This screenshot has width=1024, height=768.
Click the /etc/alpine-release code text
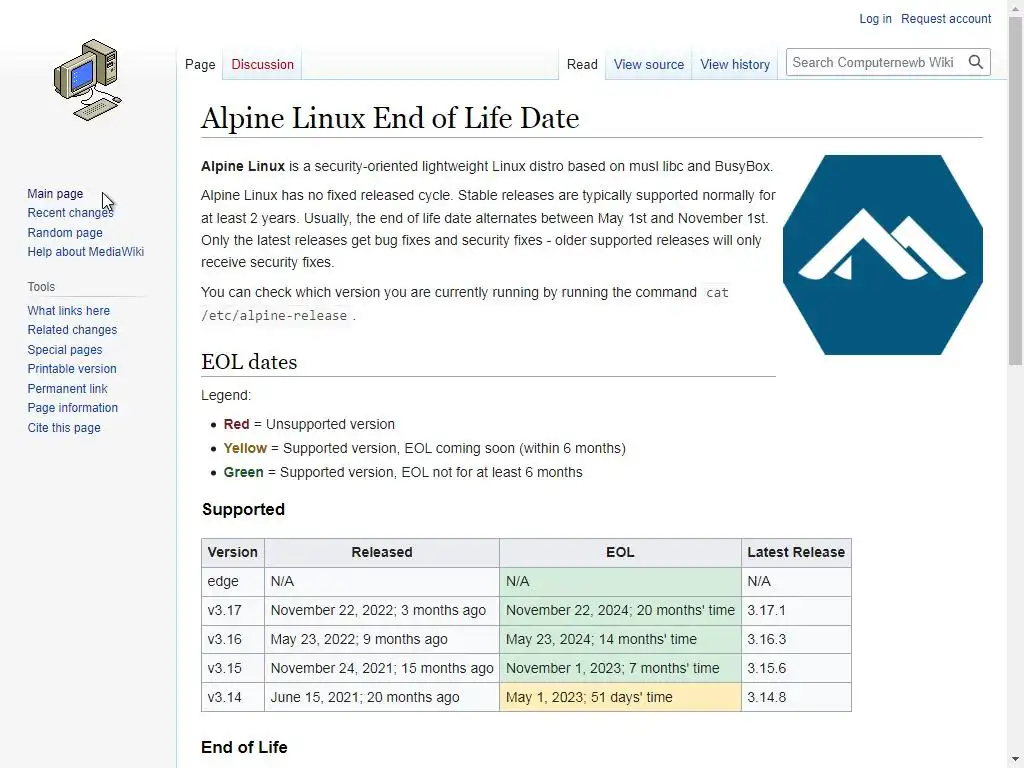(x=274, y=315)
